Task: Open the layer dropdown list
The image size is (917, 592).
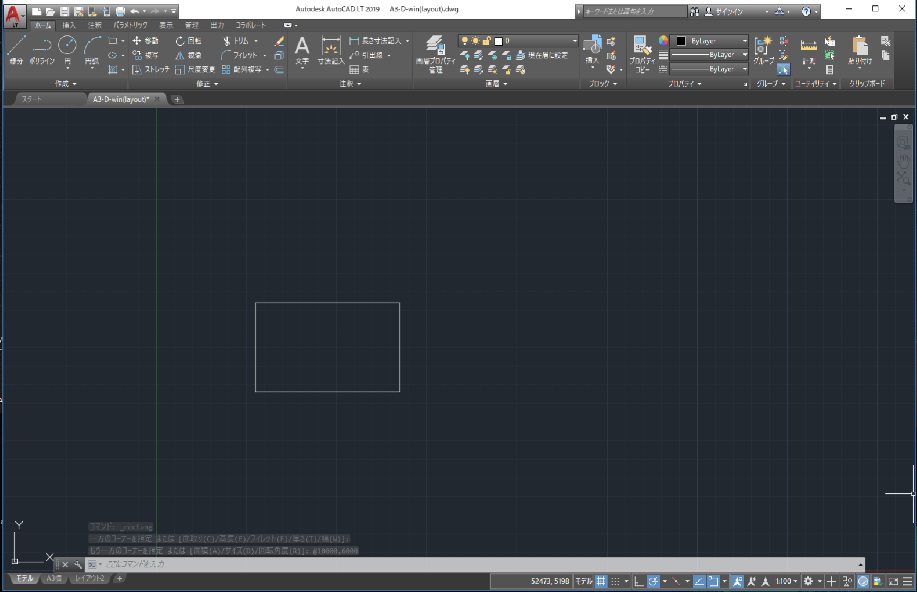Action: (x=519, y=41)
